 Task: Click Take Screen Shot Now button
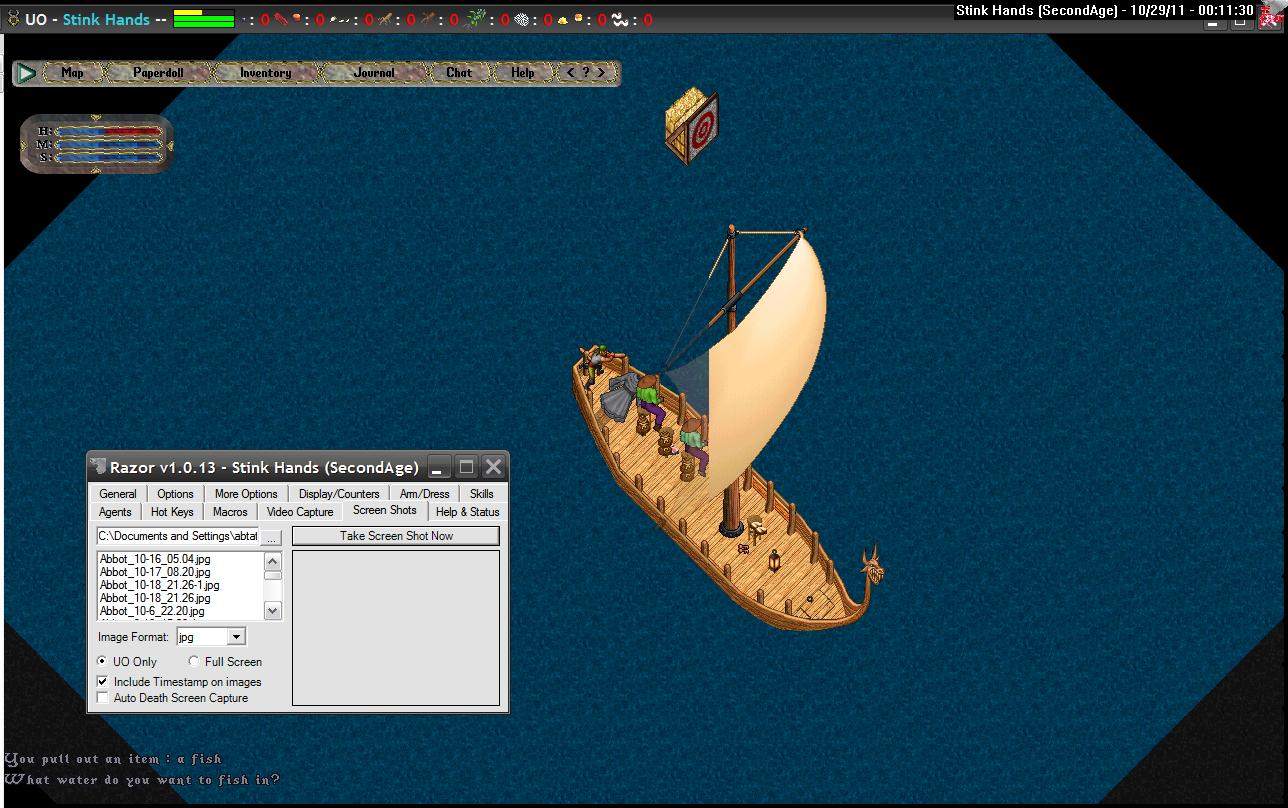pyautogui.click(x=396, y=536)
